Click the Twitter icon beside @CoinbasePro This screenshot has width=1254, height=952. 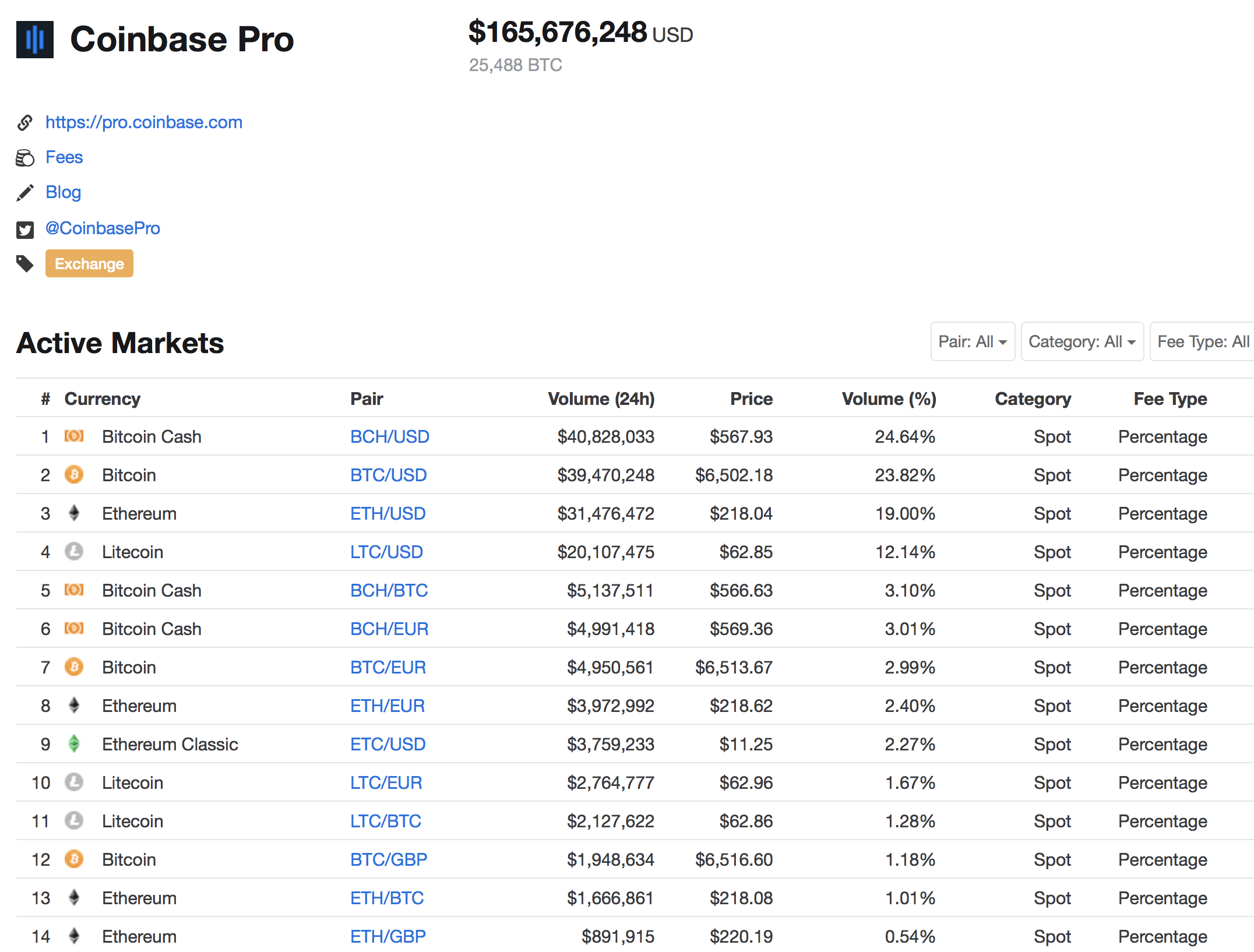(25, 230)
